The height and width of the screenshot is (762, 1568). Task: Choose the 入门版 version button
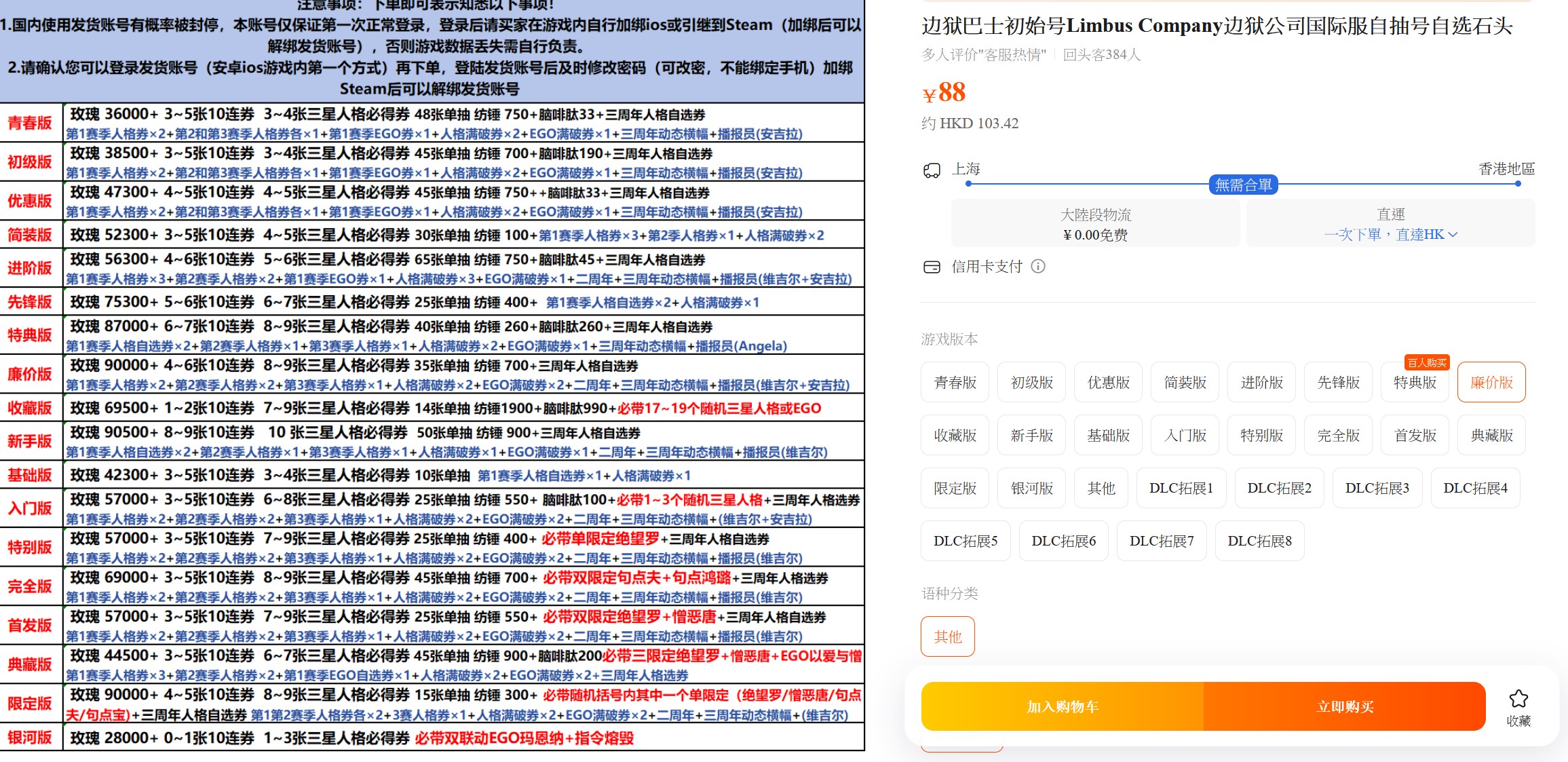(1185, 436)
